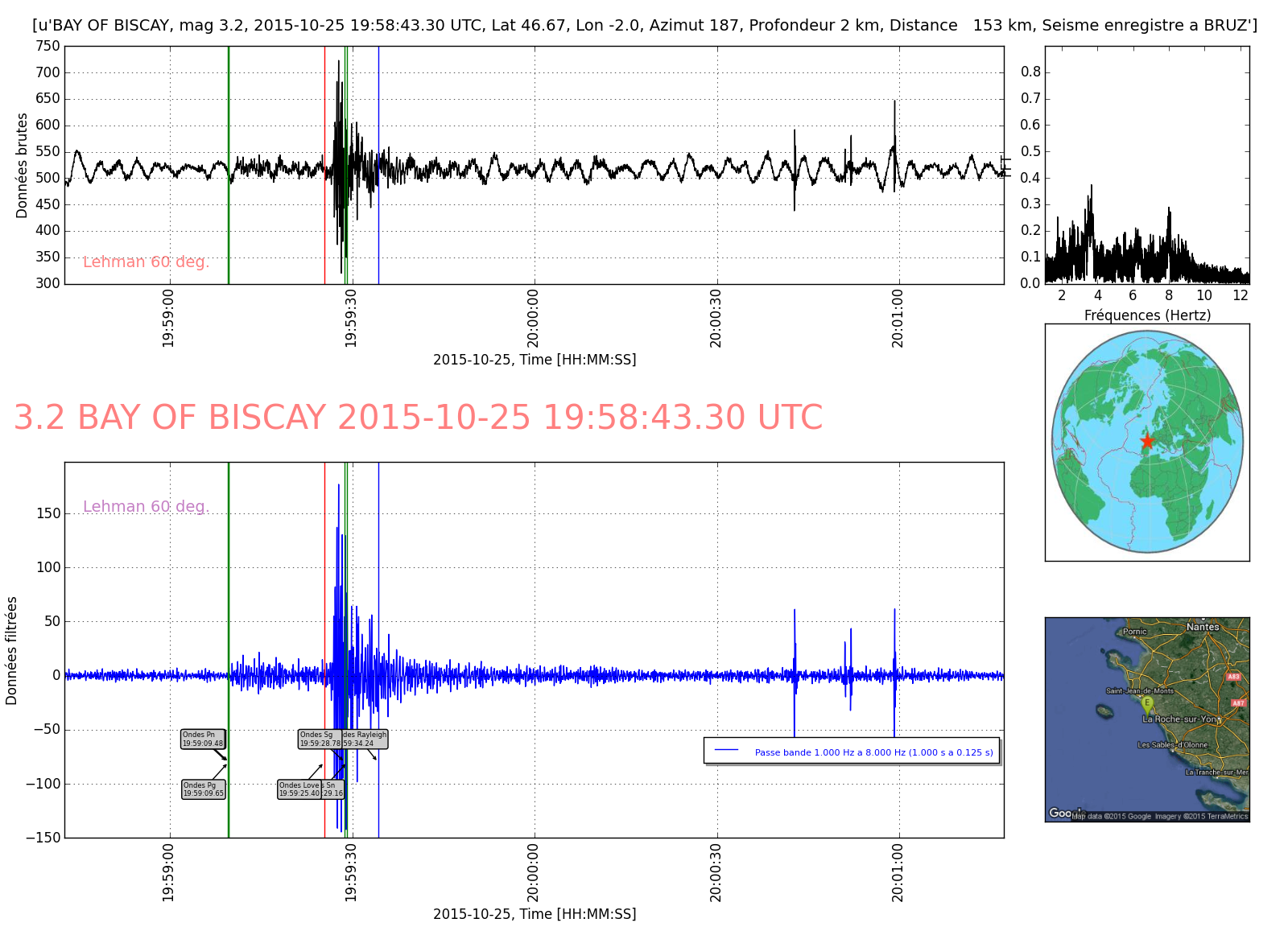1288x931 pixels.
Task: Click the Nantes label on the map
Action: point(1203,627)
